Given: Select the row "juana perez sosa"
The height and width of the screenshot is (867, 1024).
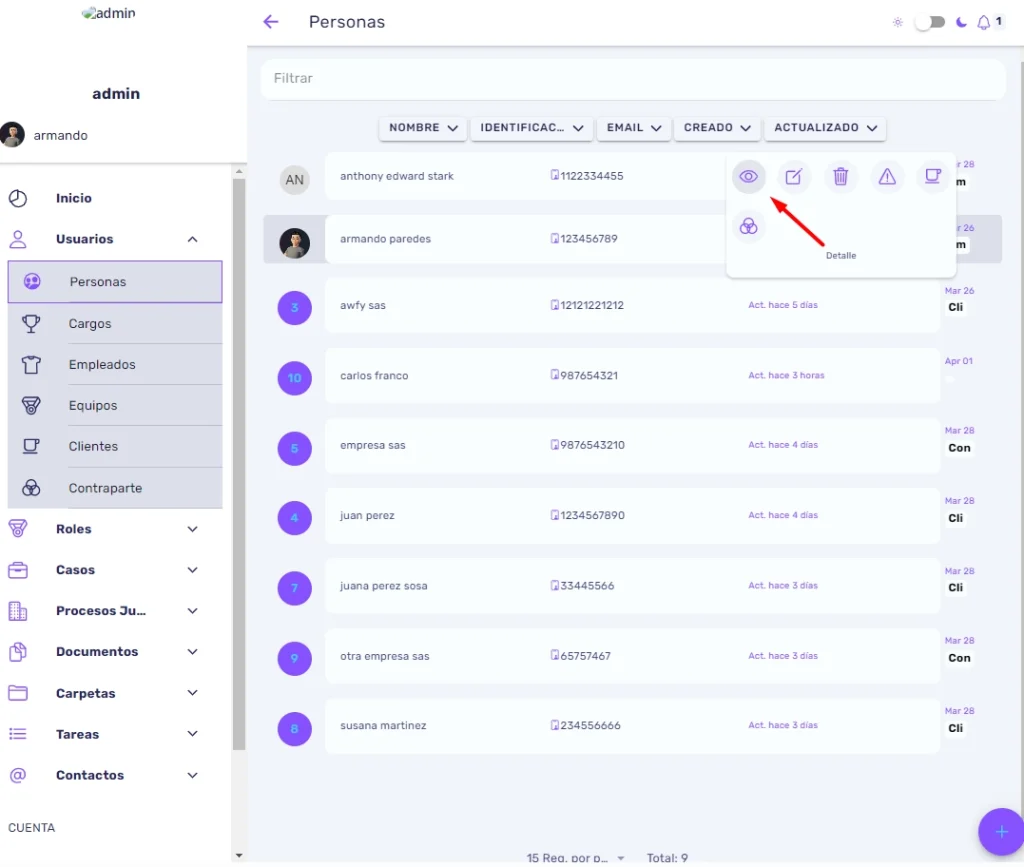Looking at the screenshot, I should tap(632, 586).
